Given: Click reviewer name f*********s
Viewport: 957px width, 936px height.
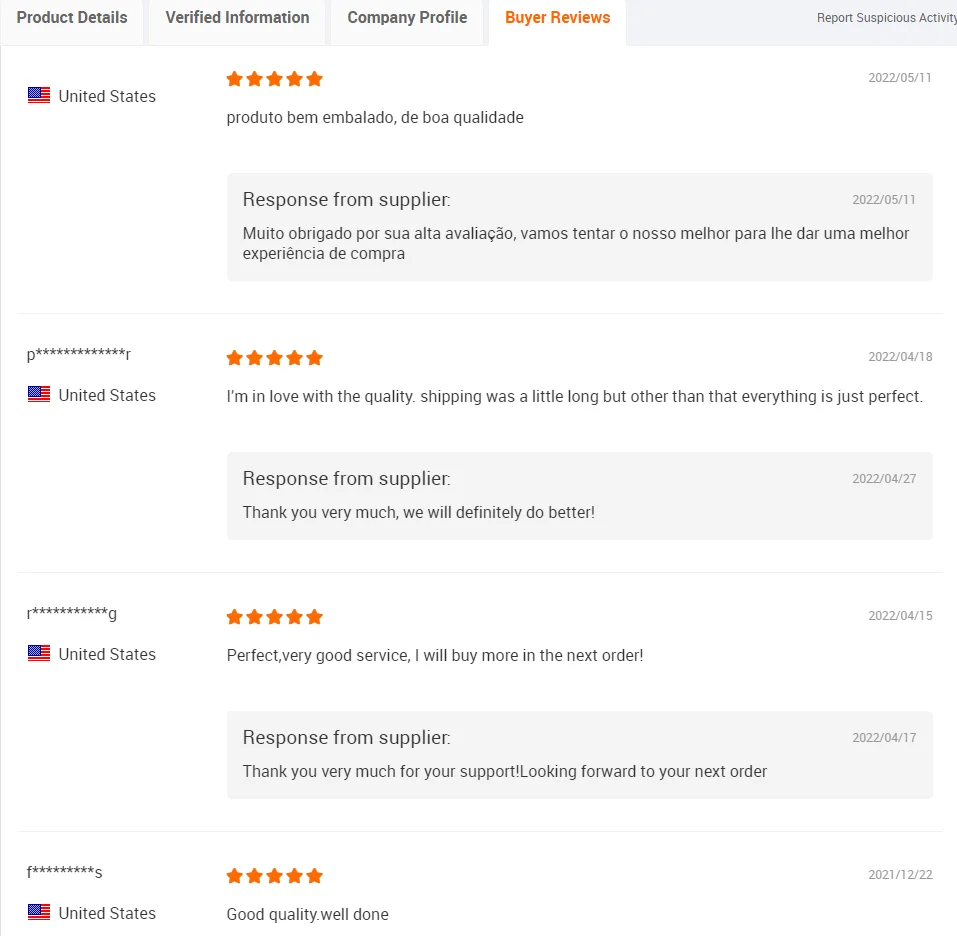Looking at the screenshot, I should [x=65, y=872].
